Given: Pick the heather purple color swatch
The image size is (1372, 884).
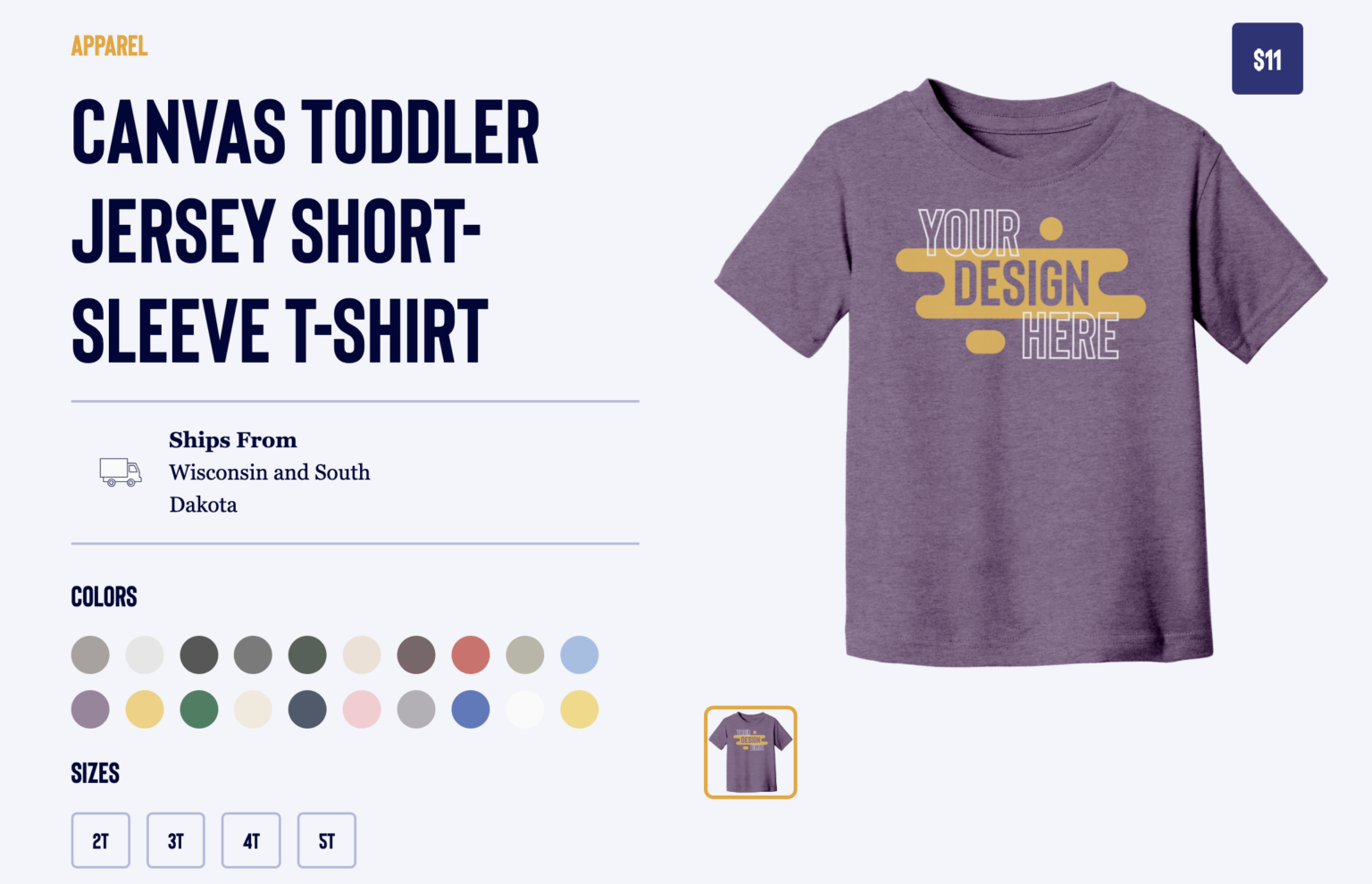Looking at the screenshot, I should click(x=90, y=709).
